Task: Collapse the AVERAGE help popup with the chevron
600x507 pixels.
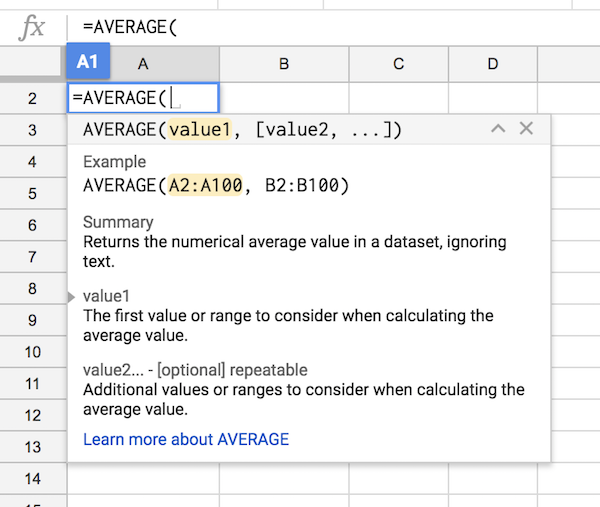Action: coord(498,129)
